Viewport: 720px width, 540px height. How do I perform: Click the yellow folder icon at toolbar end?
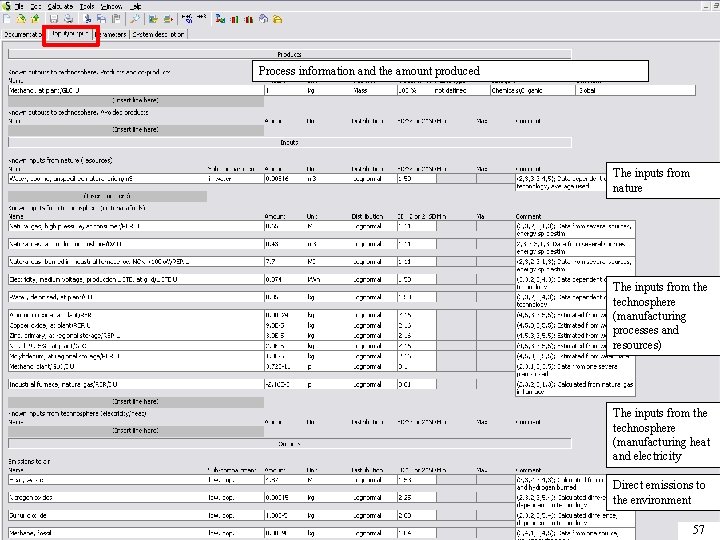(277, 19)
